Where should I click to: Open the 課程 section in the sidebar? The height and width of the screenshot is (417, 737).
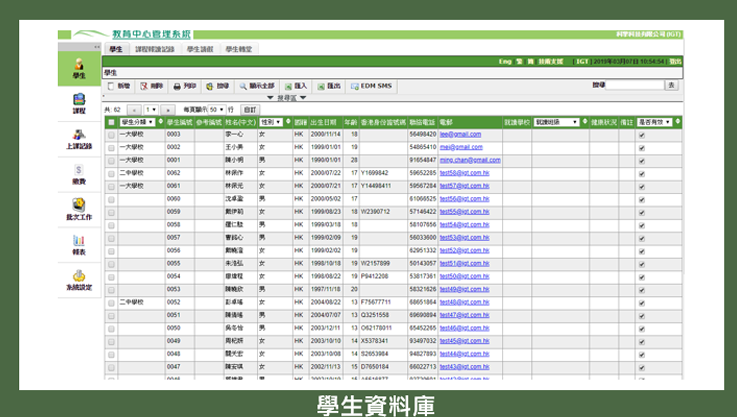[x=79, y=104]
